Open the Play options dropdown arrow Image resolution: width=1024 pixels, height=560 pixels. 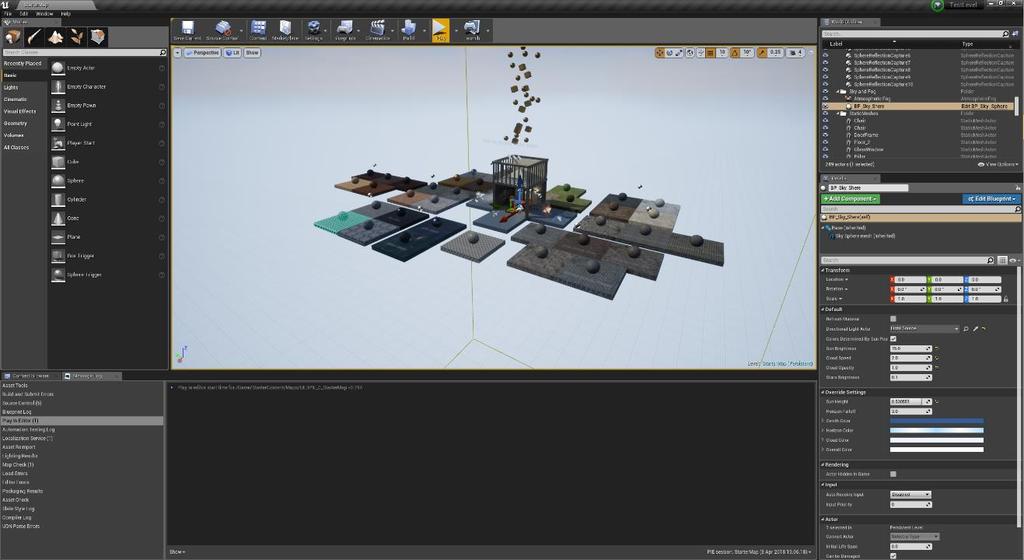pyautogui.click(x=456, y=30)
